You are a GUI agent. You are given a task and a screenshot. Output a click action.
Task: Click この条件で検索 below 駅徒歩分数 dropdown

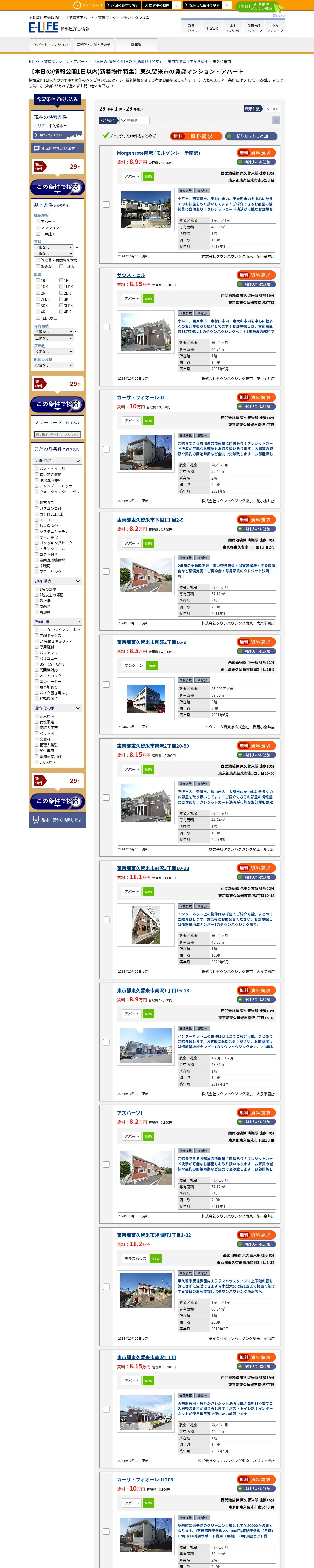tap(58, 404)
